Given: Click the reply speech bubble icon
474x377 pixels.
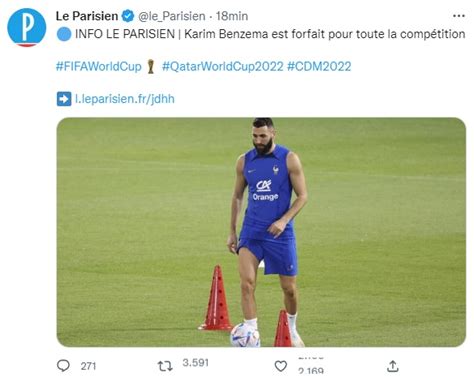Looking at the screenshot, I should (63, 366).
